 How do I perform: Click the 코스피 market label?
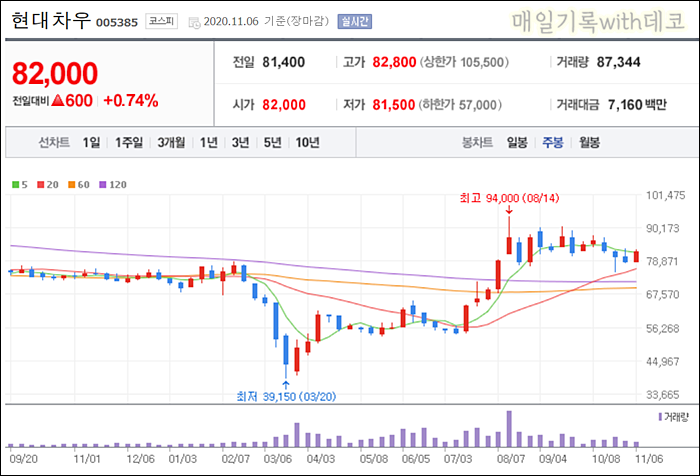point(161,21)
